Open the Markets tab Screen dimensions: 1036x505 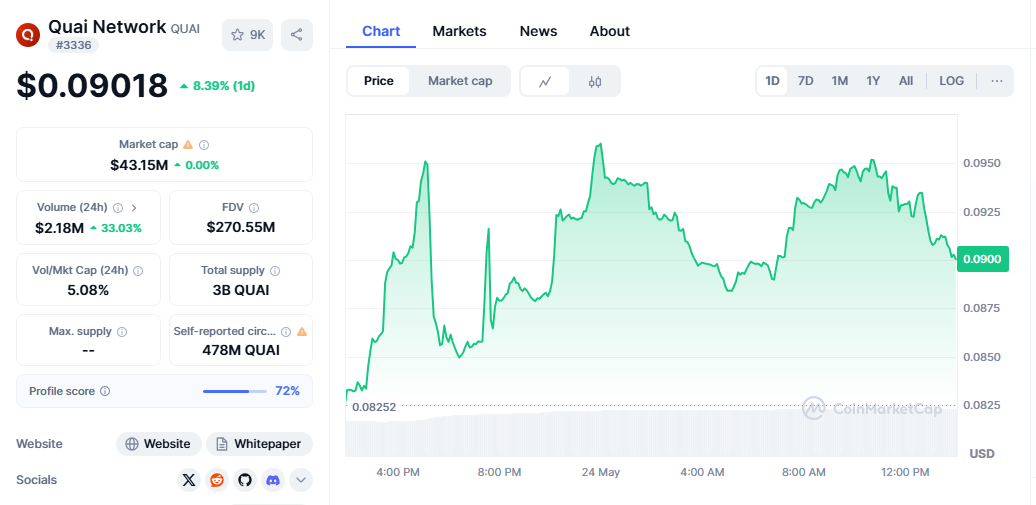(459, 32)
